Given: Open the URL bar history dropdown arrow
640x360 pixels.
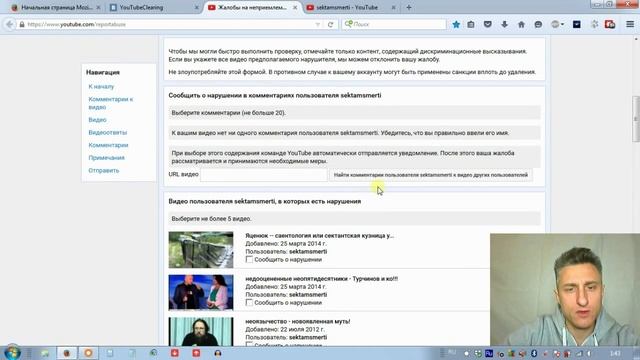Looking at the screenshot, I should (x=318, y=24).
